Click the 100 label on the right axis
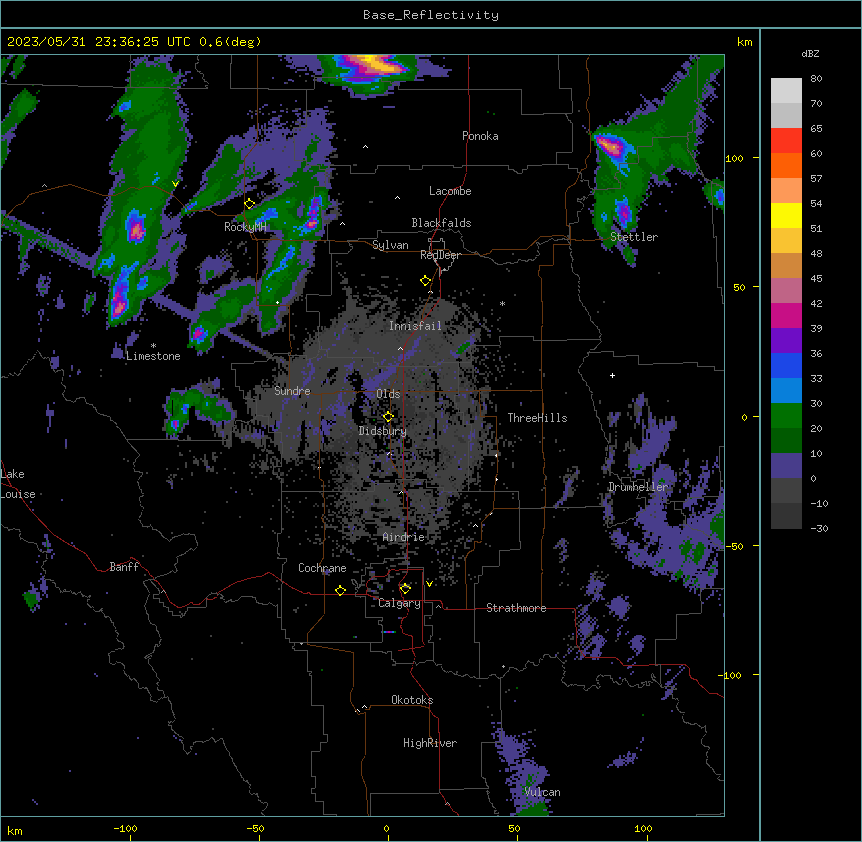Viewport: 862px width, 842px height. [x=734, y=158]
